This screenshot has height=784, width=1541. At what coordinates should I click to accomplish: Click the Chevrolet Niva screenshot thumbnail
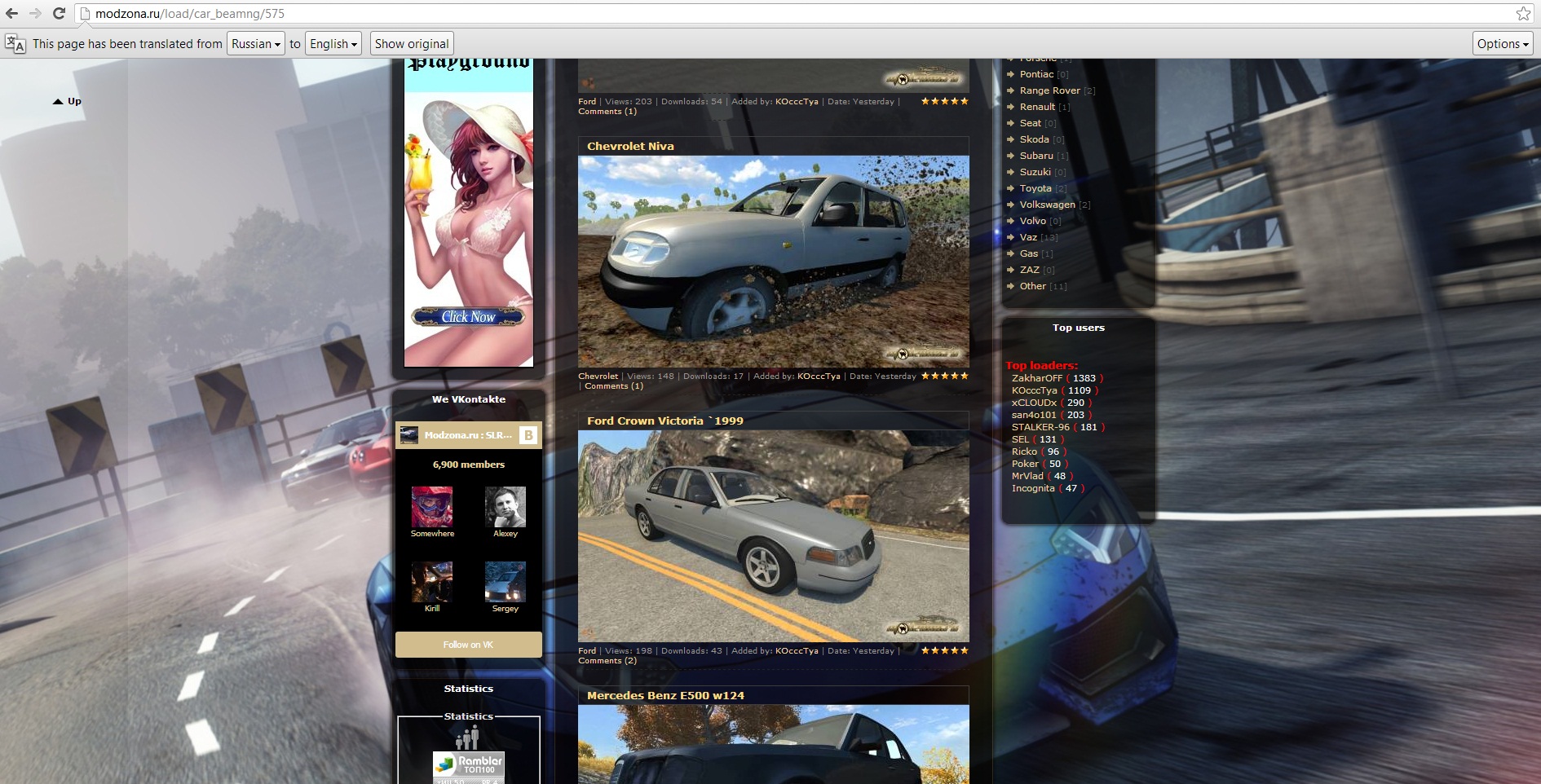coord(774,262)
